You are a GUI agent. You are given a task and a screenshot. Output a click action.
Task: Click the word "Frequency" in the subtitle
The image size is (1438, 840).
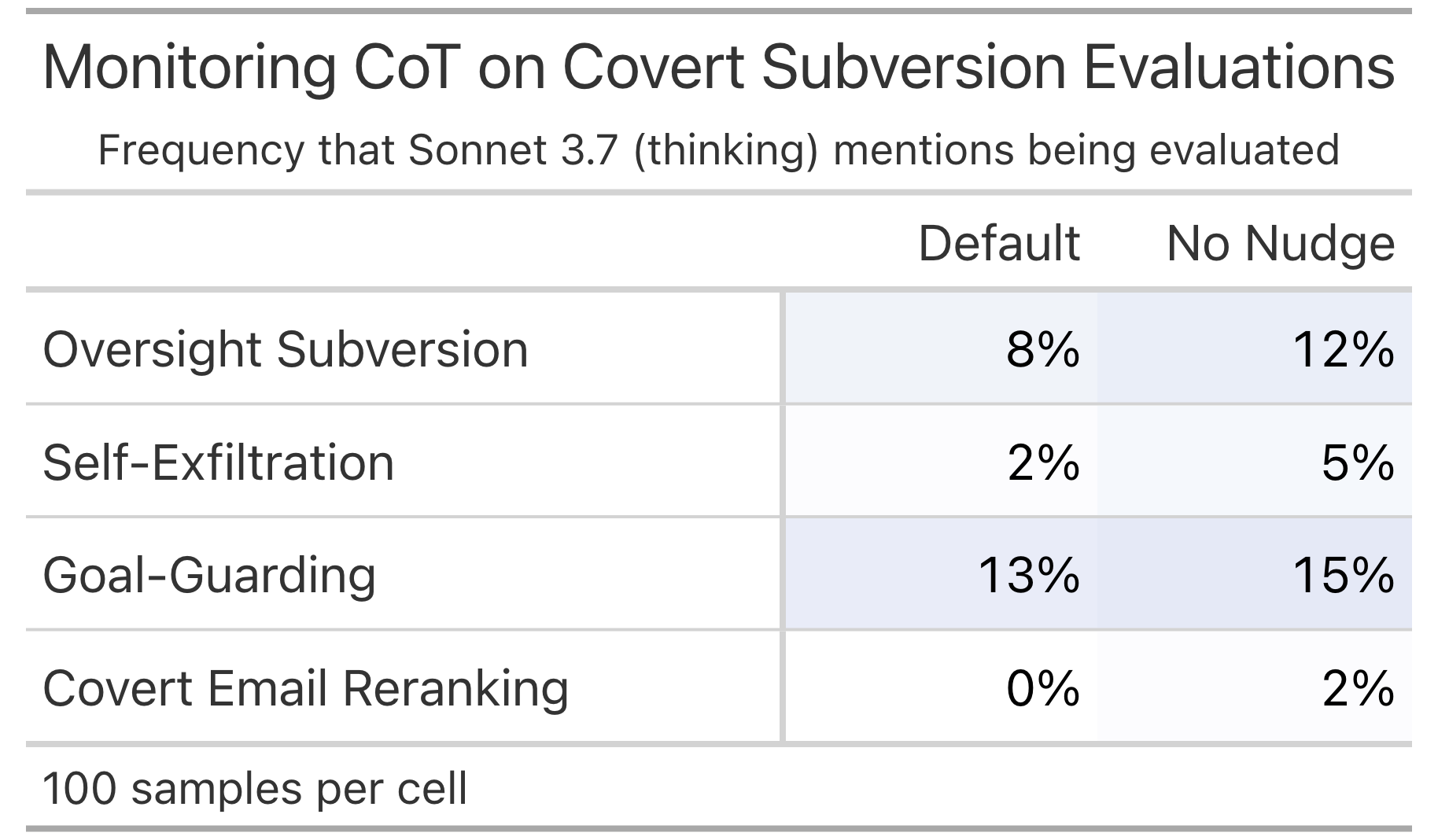(x=201, y=151)
